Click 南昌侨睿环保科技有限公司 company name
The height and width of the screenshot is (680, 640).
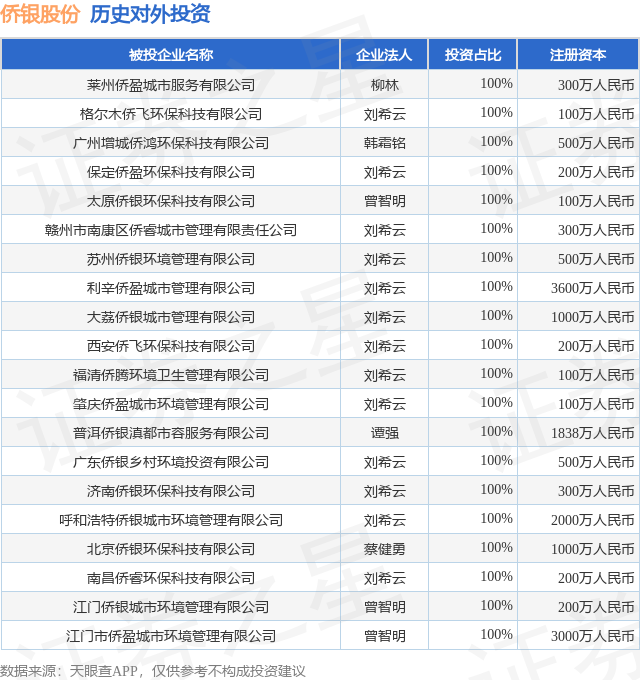pos(171,578)
